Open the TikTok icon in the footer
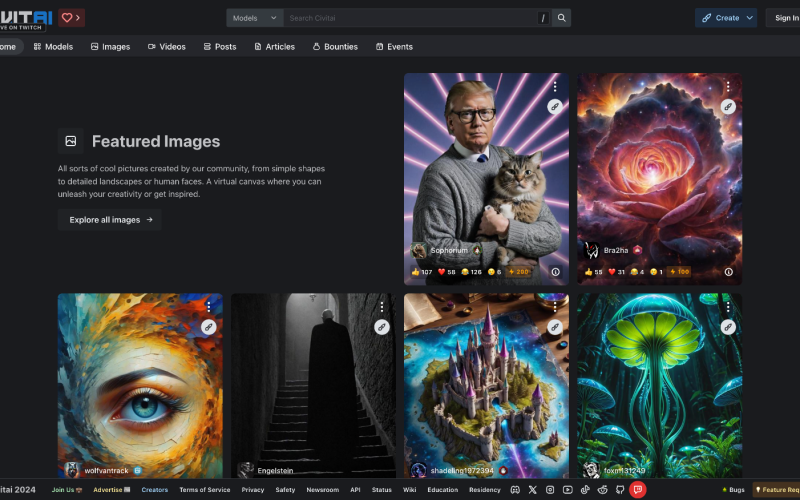The image size is (800, 500). coord(585,490)
